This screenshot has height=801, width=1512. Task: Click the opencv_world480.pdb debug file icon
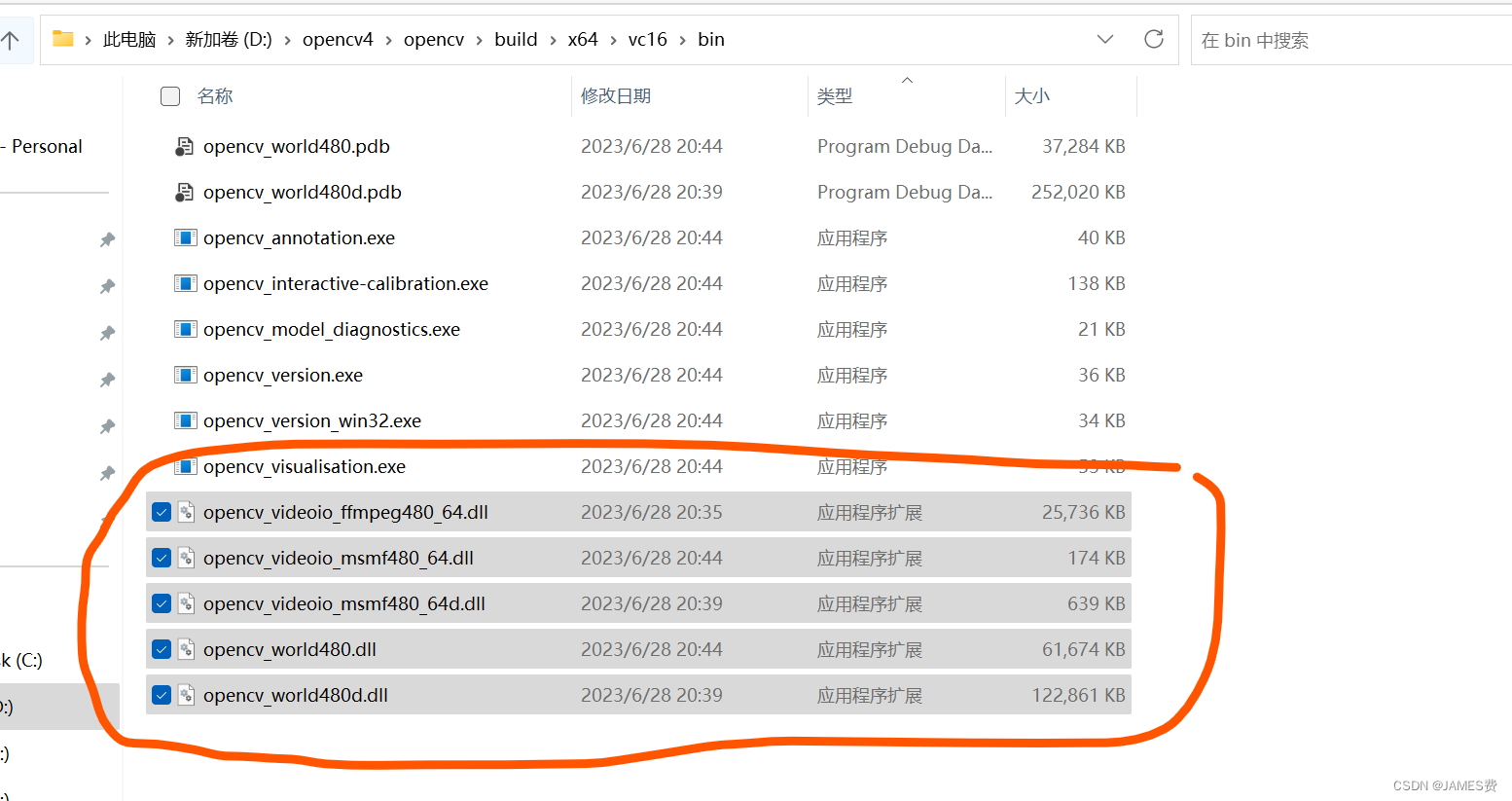point(184,146)
